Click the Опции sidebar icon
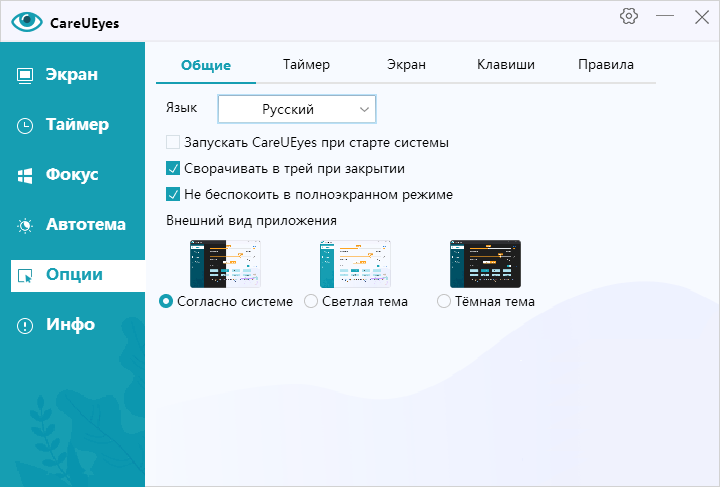The width and height of the screenshot is (720, 487). (26, 275)
